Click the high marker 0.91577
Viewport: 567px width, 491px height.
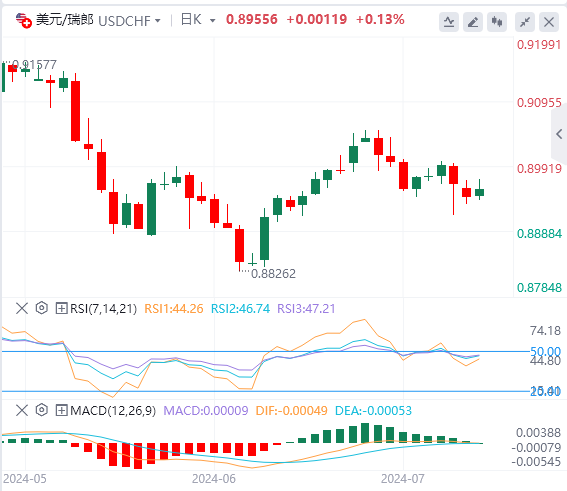click(x=34, y=65)
